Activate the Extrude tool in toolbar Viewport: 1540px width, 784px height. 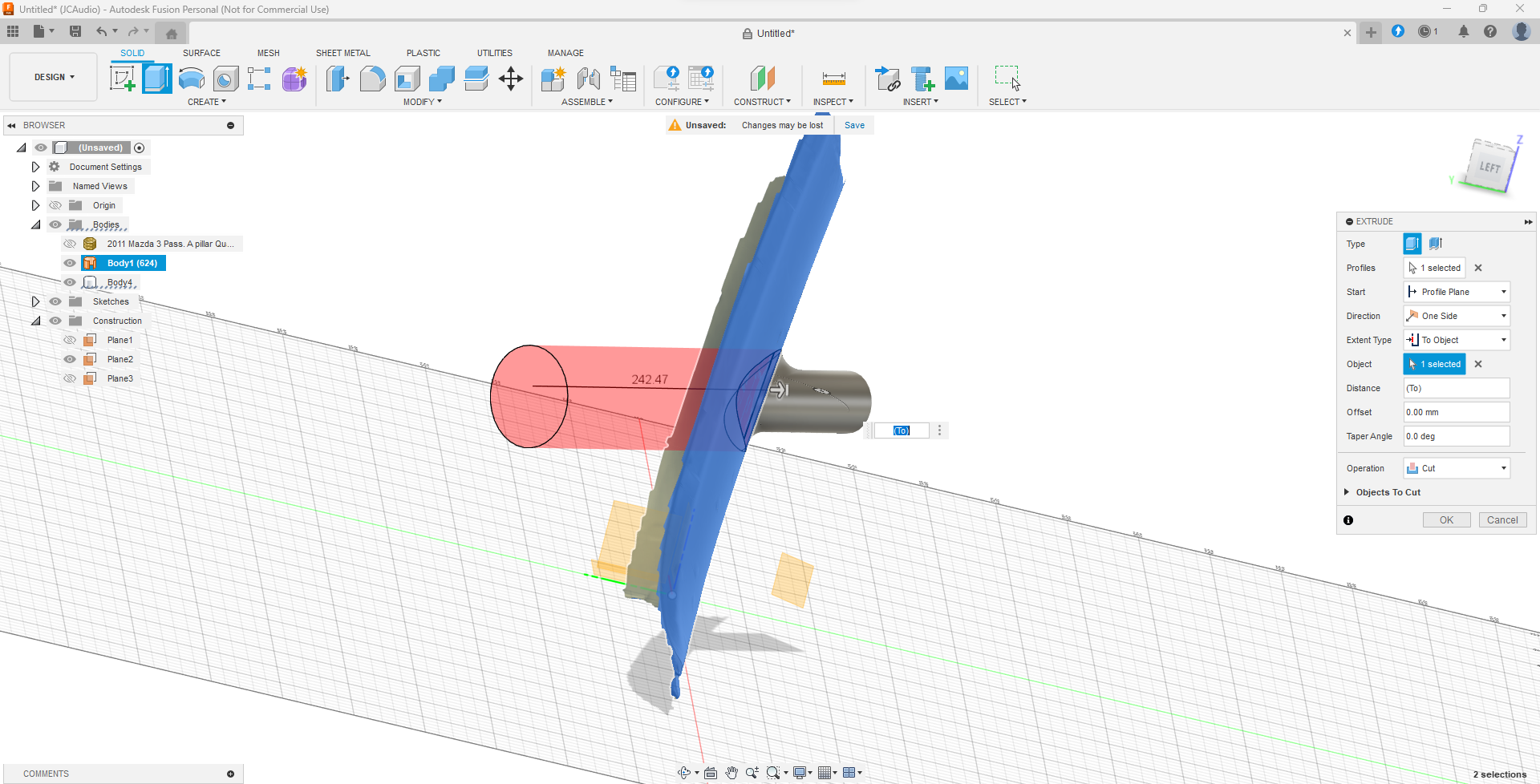click(x=157, y=79)
